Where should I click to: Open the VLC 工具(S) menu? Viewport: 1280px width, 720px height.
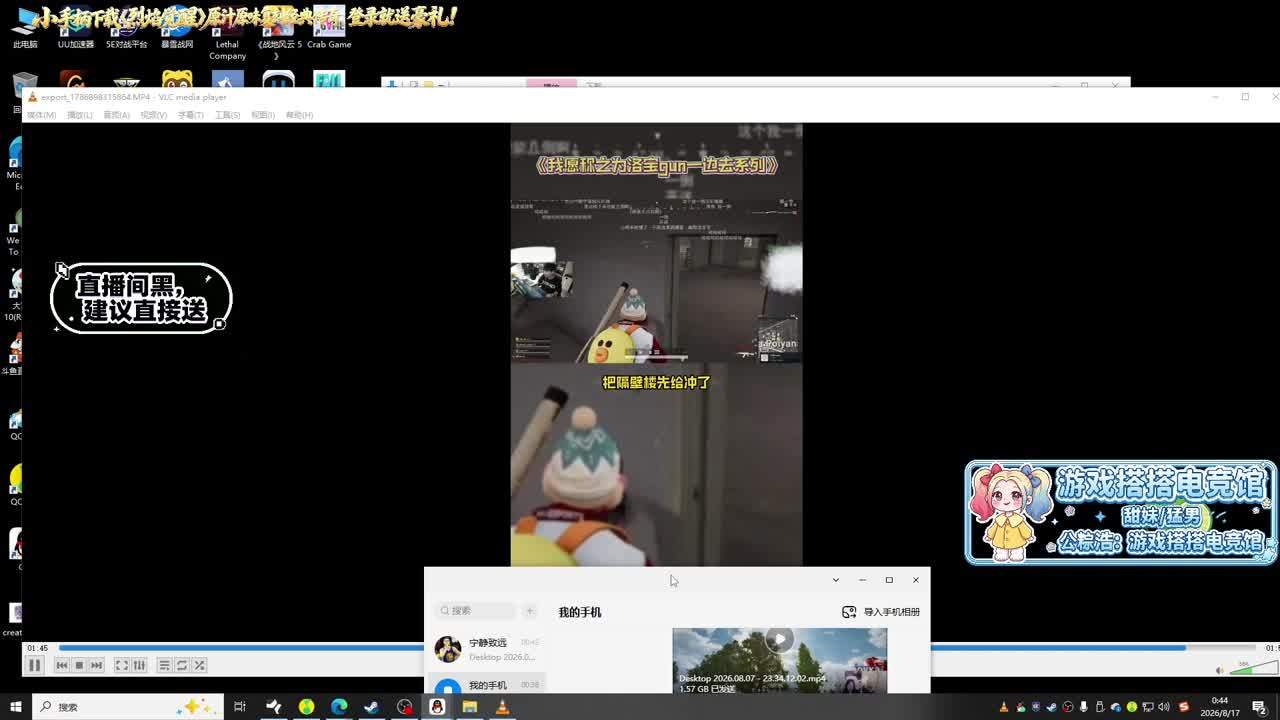point(227,115)
